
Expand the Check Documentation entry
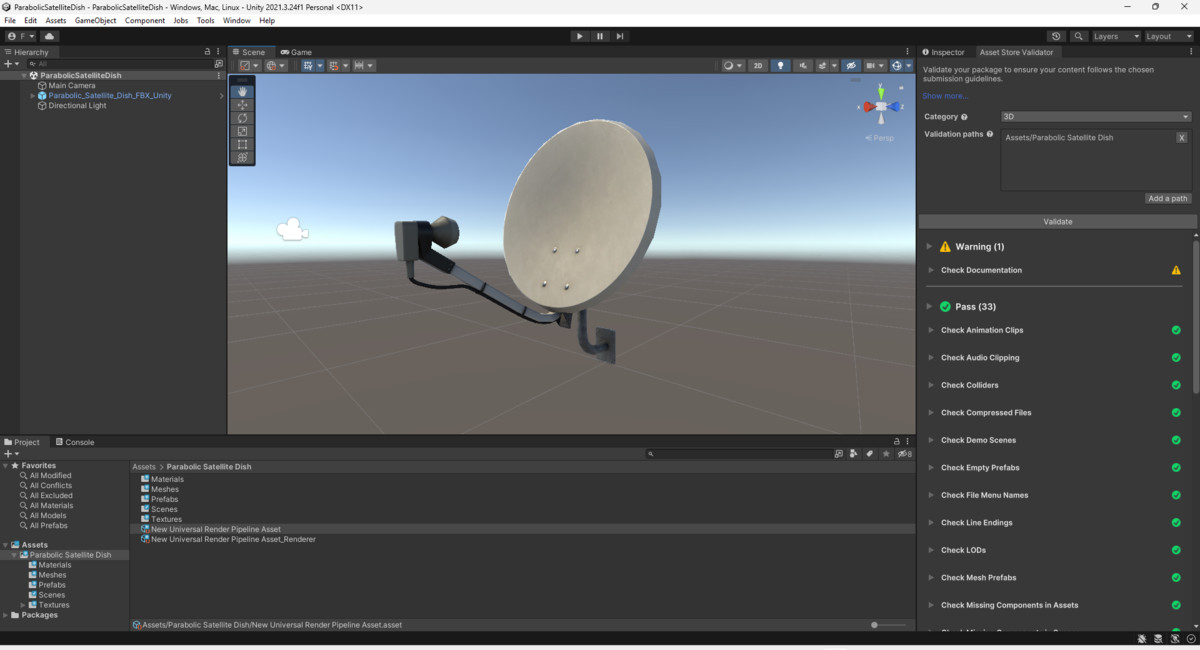(x=932, y=270)
